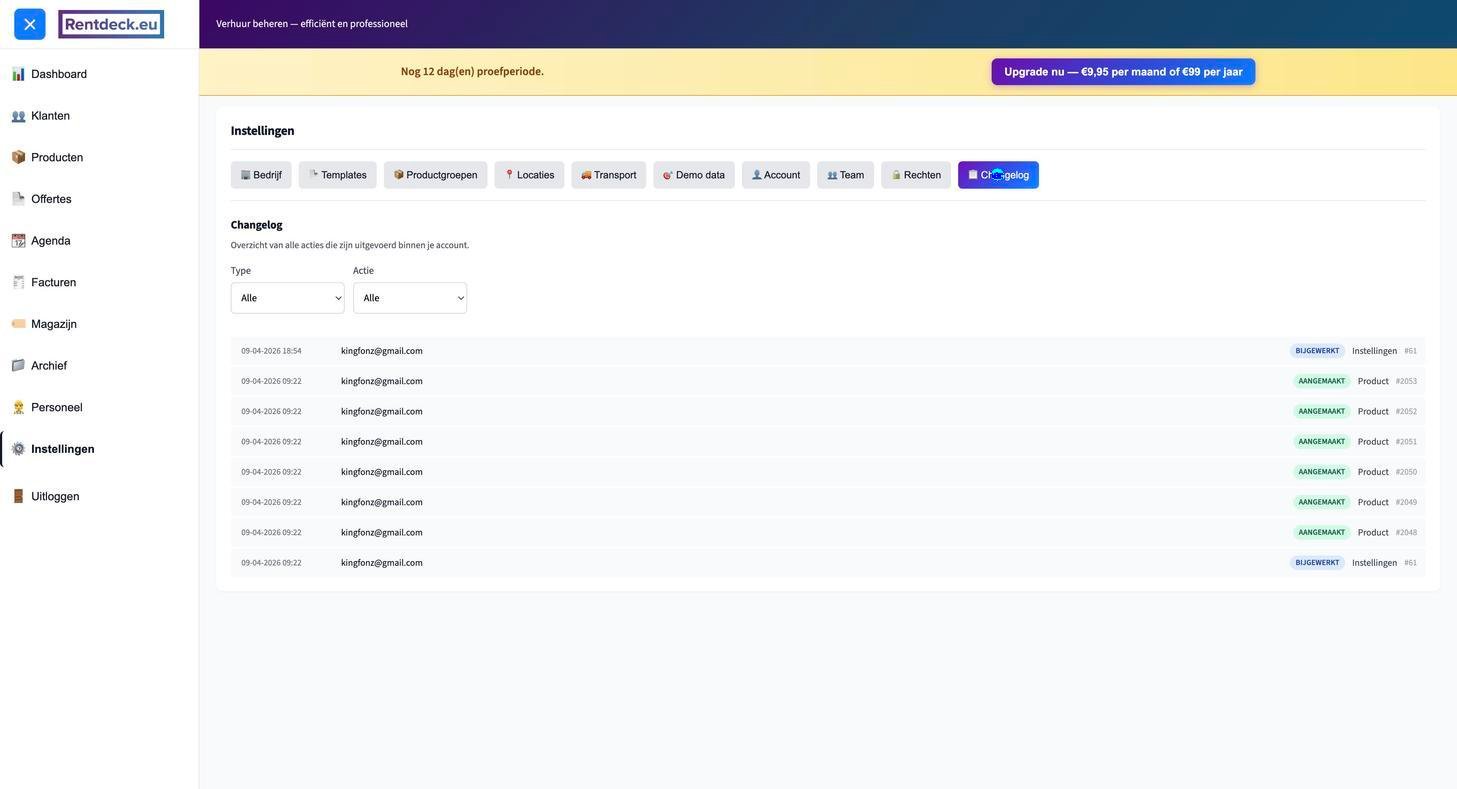
Task: Click the Dashboard chart icon in sidebar
Action: tap(18, 74)
